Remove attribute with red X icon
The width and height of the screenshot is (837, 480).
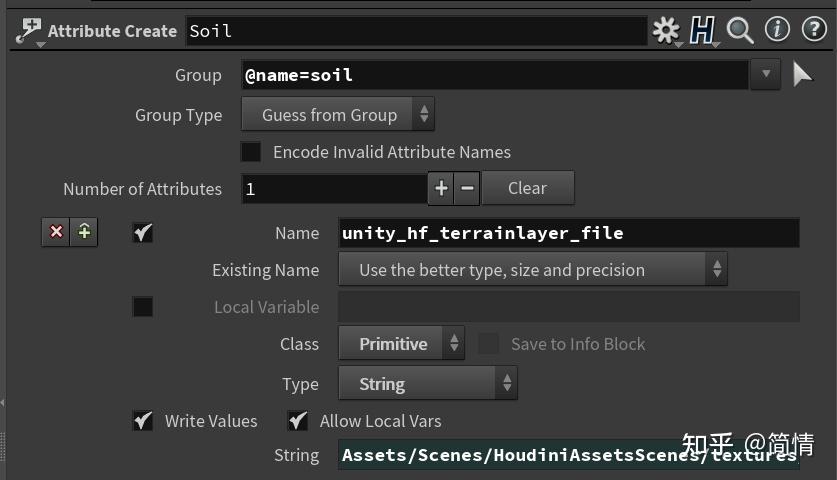click(56, 232)
